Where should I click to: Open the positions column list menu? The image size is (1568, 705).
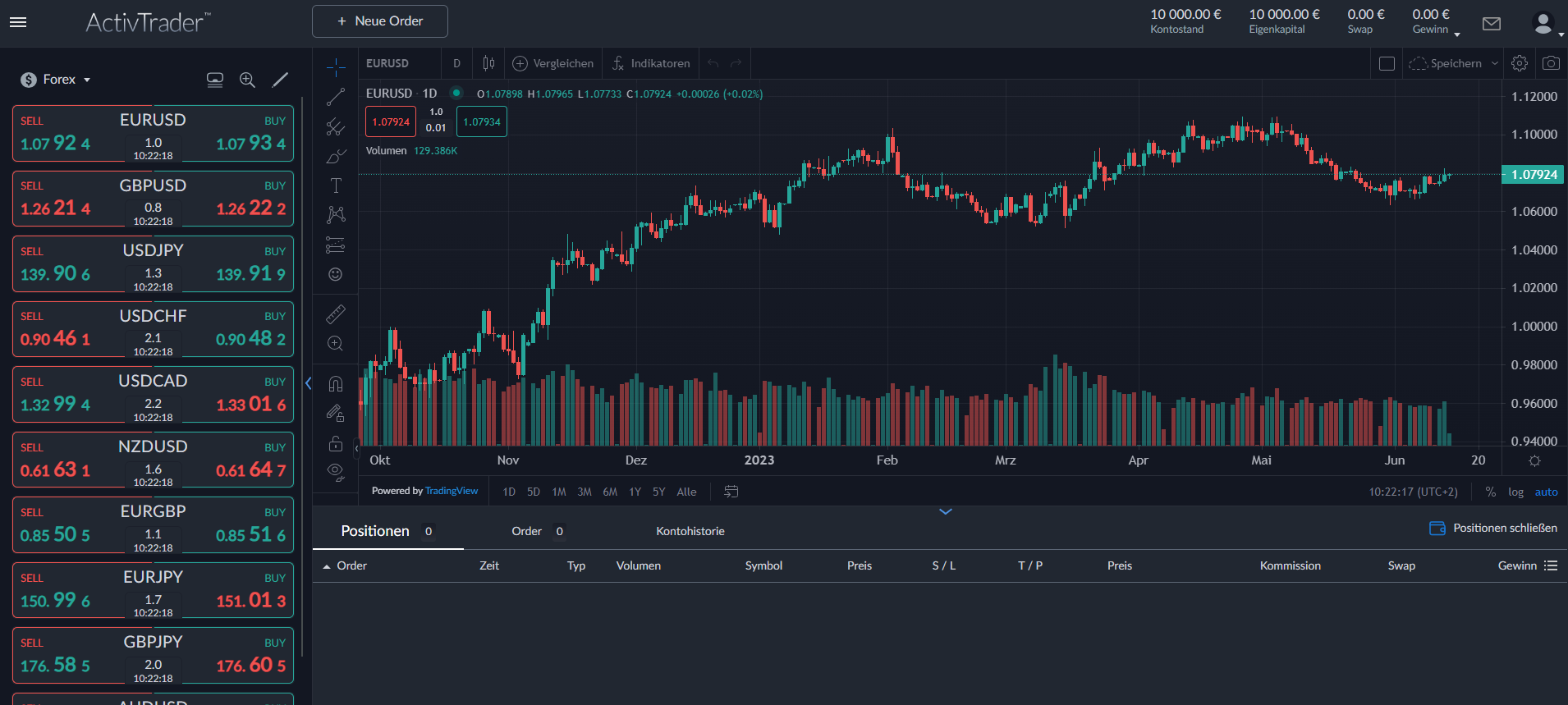click(x=1551, y=565)
